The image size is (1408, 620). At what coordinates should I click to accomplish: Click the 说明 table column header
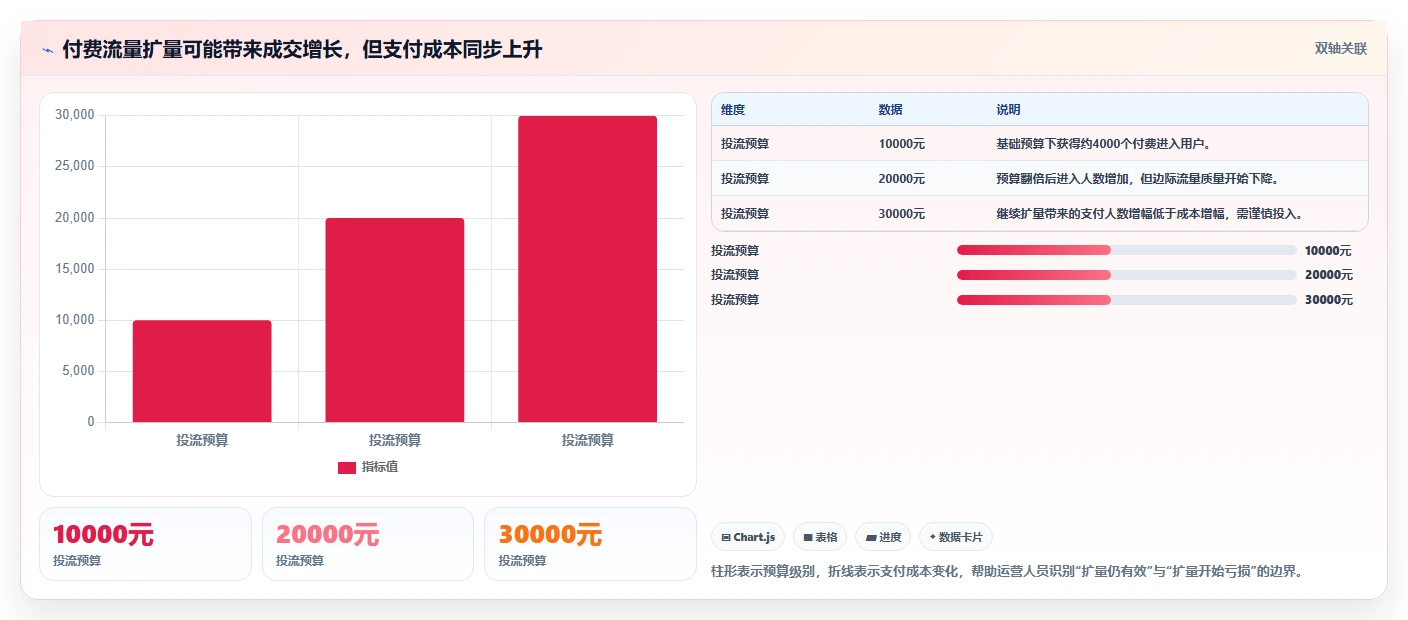tap(1008, 110)
